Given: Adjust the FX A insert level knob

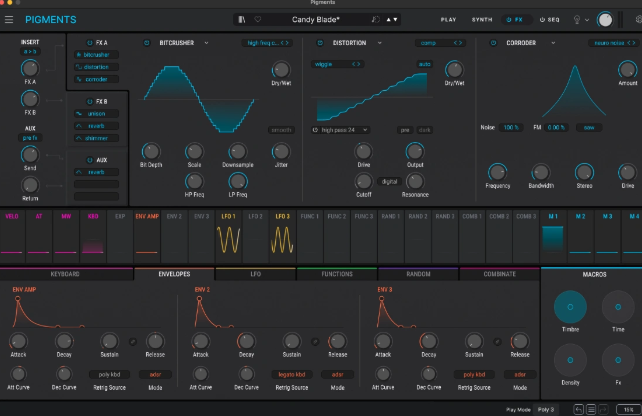Looking at the screenshot, I should (x=29, y=70).
